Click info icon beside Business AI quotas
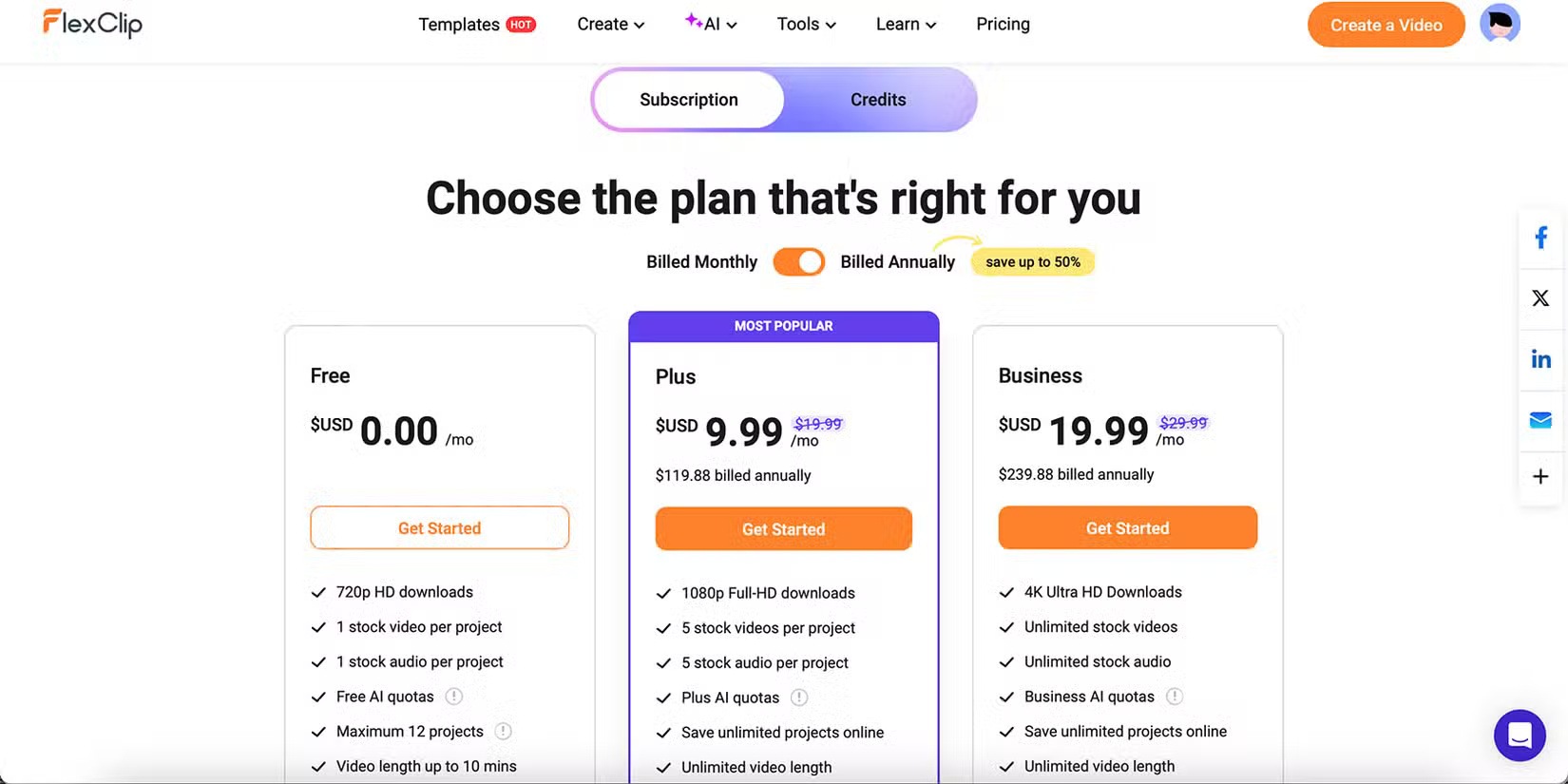 [x=1175, y=697]
